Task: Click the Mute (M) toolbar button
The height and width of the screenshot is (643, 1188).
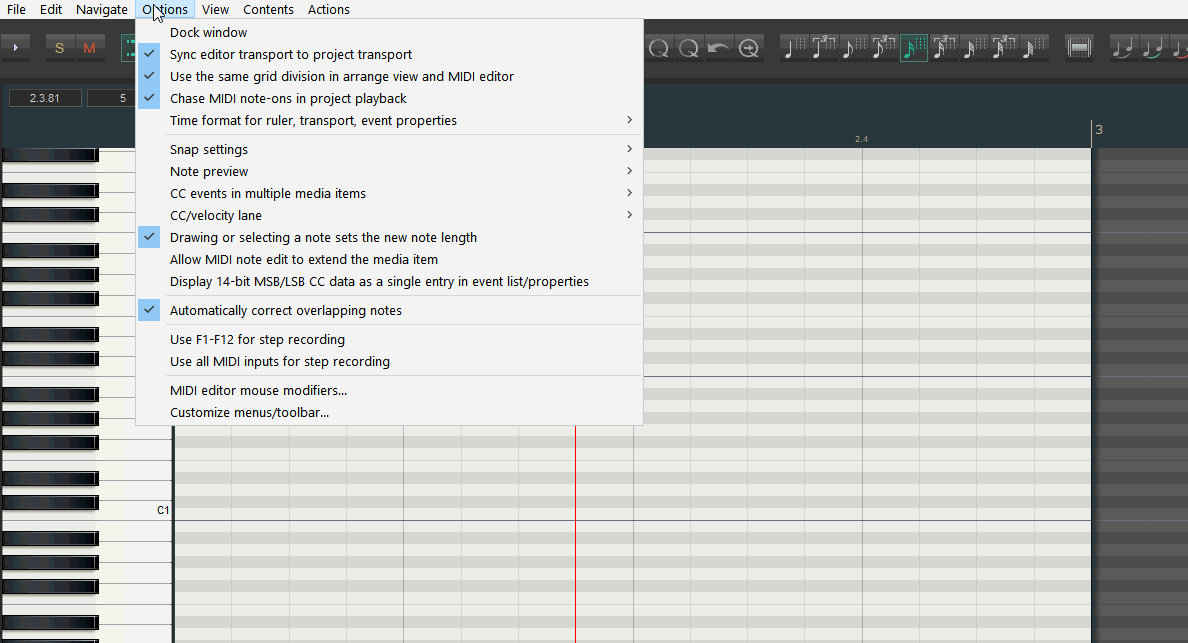Action: (x=90, y=47)
